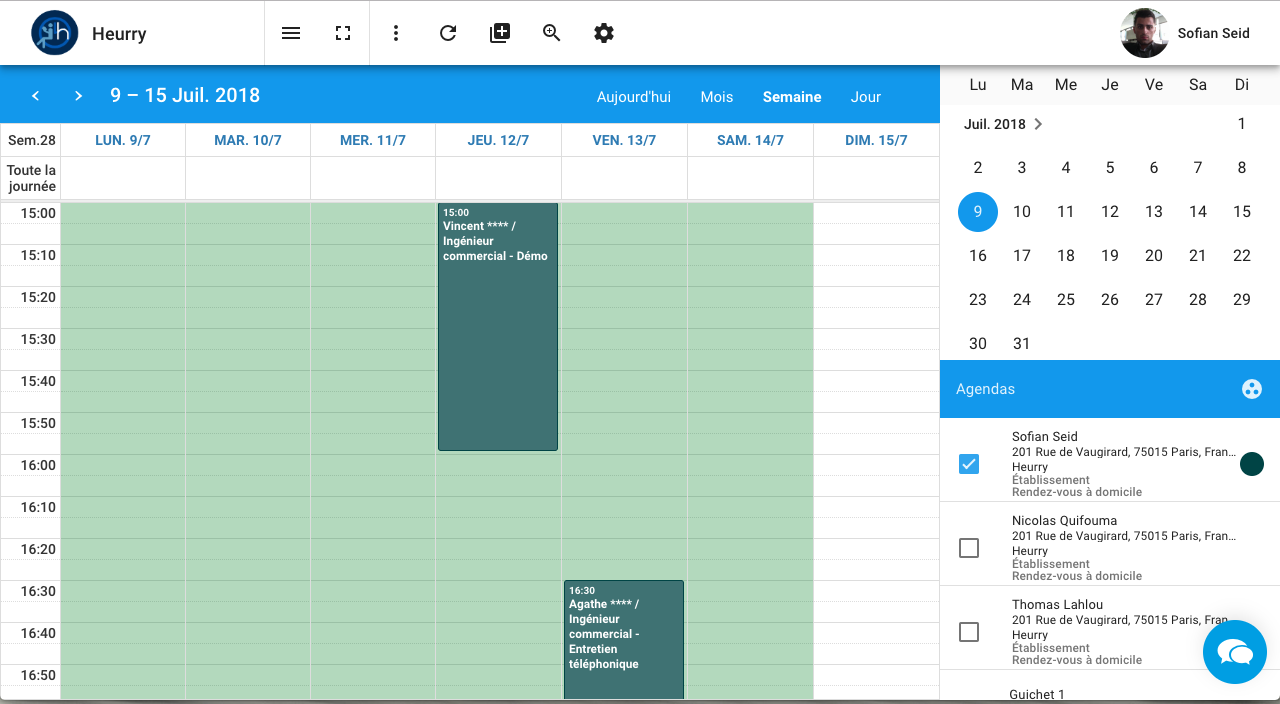The image size is (1280, 704).
Task: Click Sofian Seid dark green color swatch
Action: tap(1252, 464)
